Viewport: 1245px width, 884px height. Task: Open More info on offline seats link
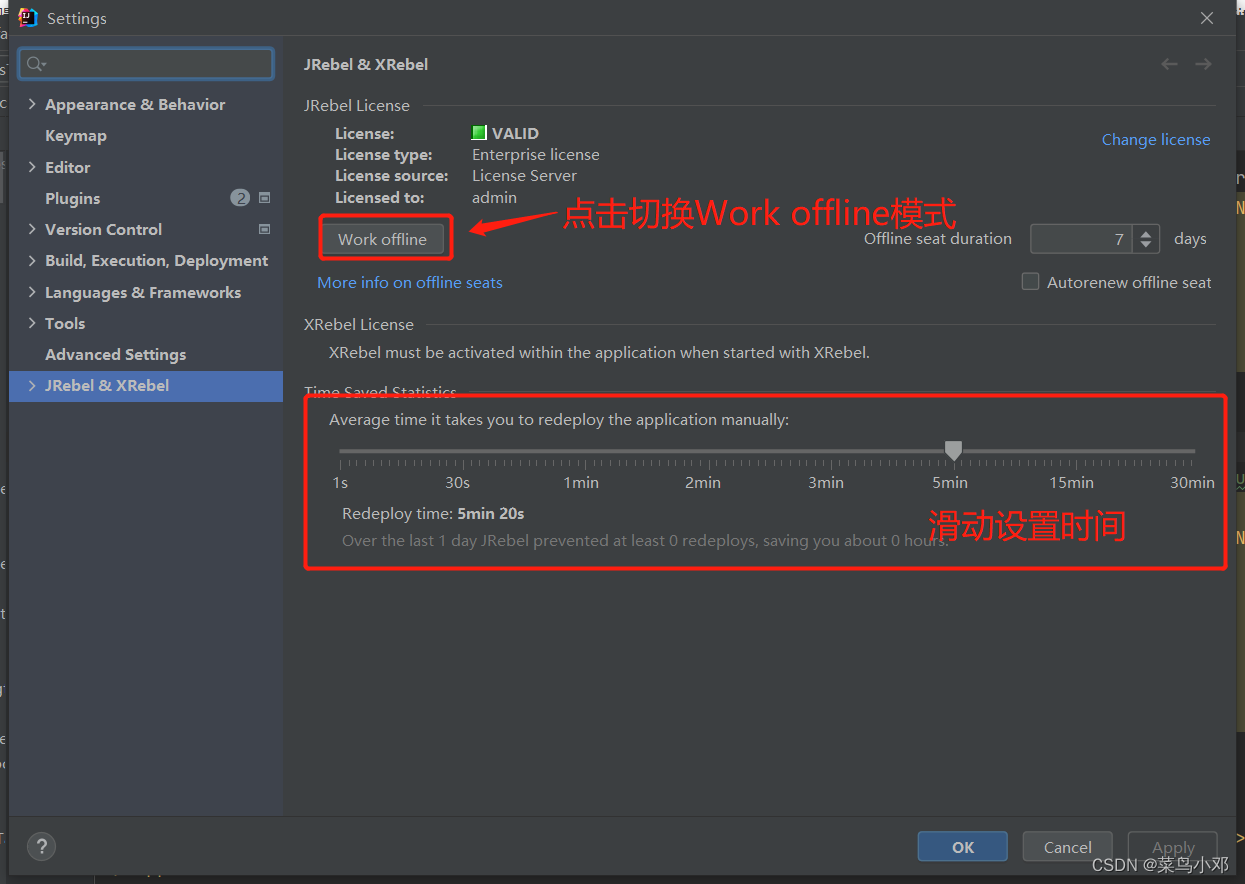click(x=410, y=282)
